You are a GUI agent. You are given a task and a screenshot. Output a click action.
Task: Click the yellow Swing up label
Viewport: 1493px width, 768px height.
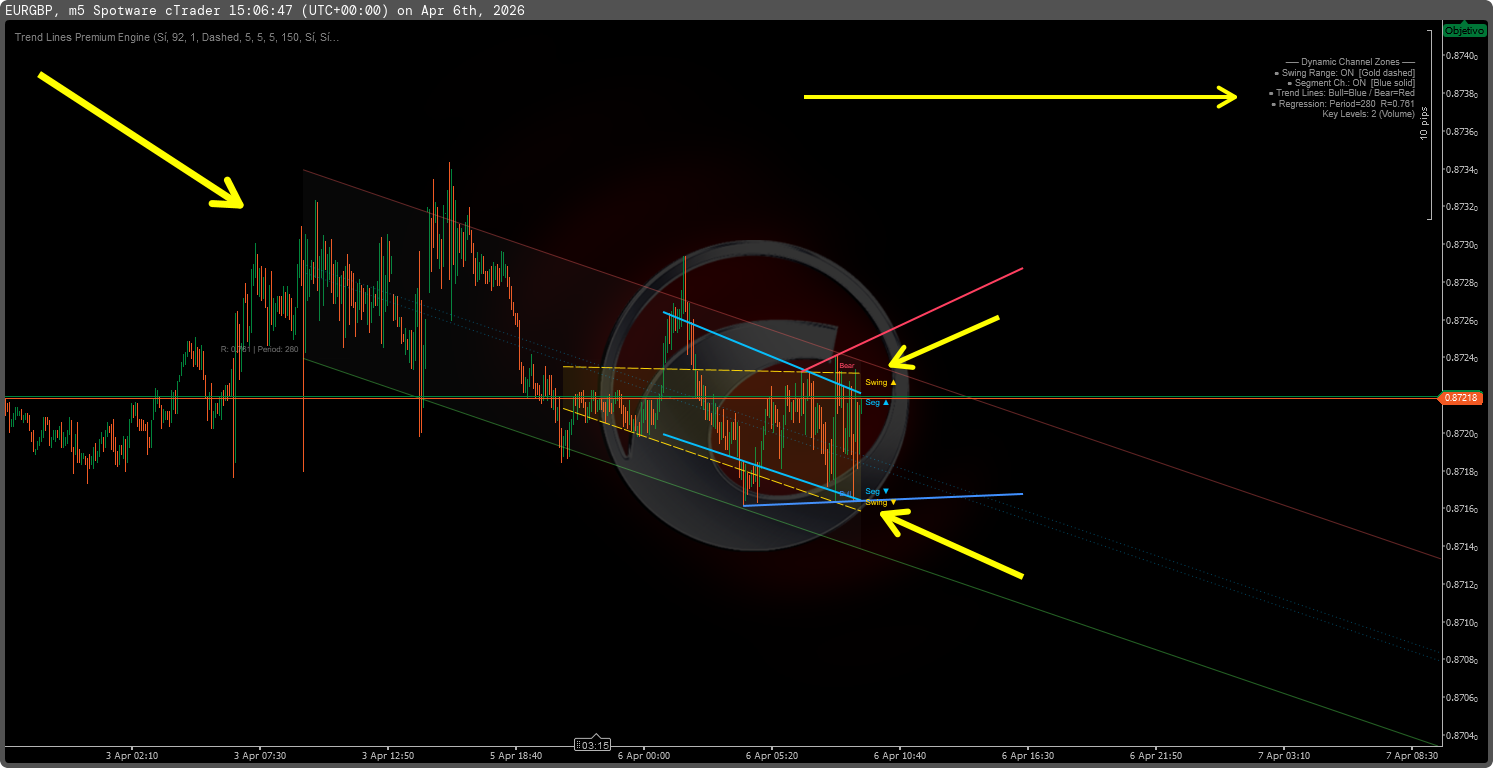(x=880, y=383)
